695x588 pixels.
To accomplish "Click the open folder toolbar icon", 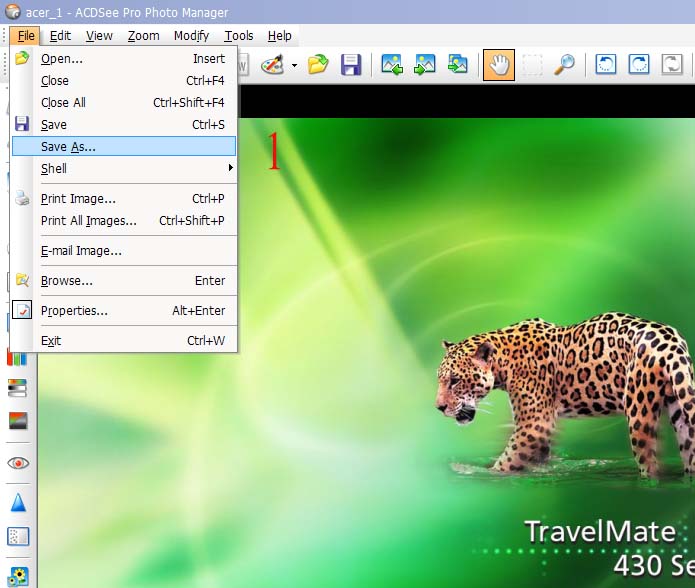I will [x=318, y=65].
